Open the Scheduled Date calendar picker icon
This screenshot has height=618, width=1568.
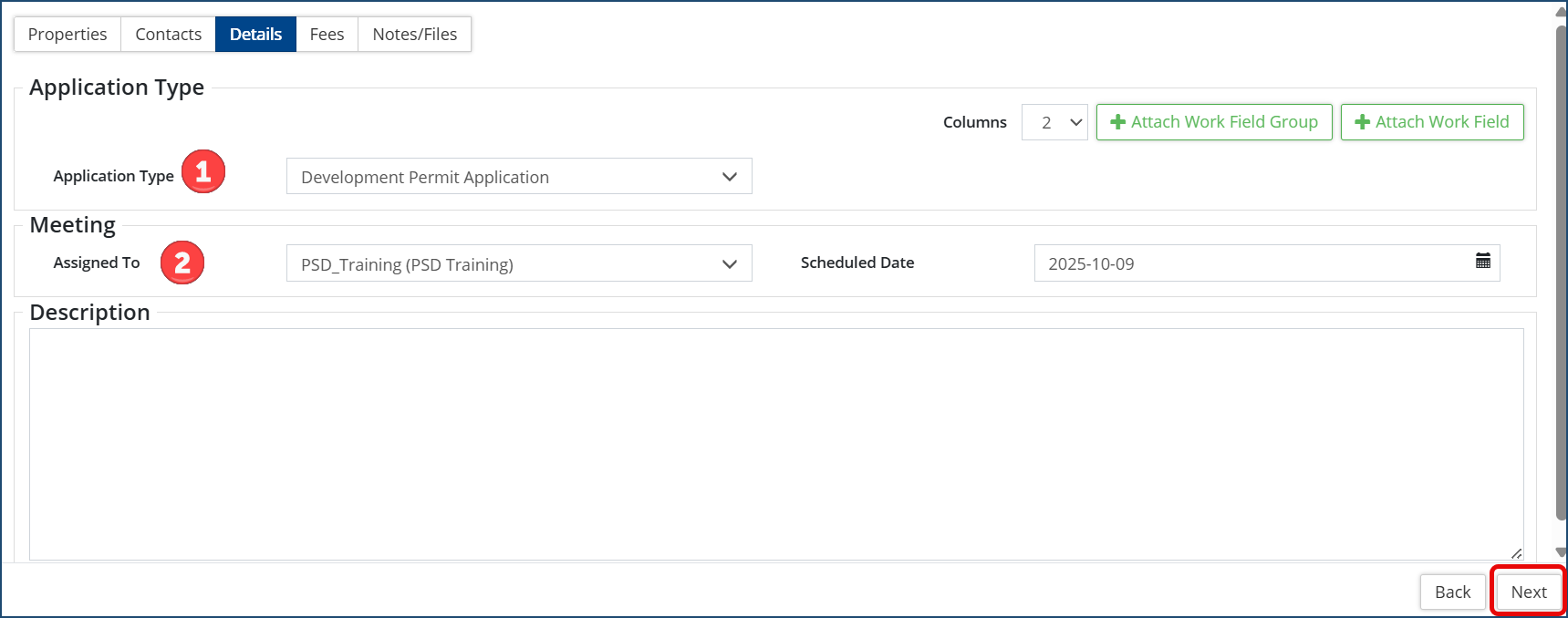[x=1483, y=262]
